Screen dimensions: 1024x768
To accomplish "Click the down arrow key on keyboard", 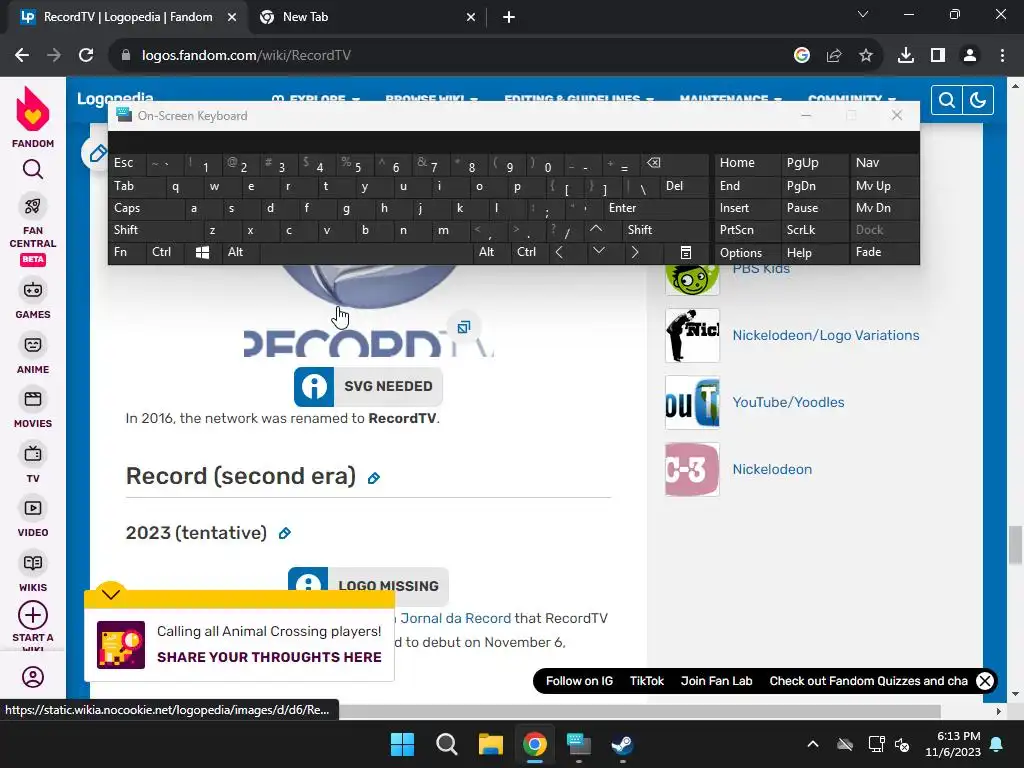I will click(x=598, y=252).
